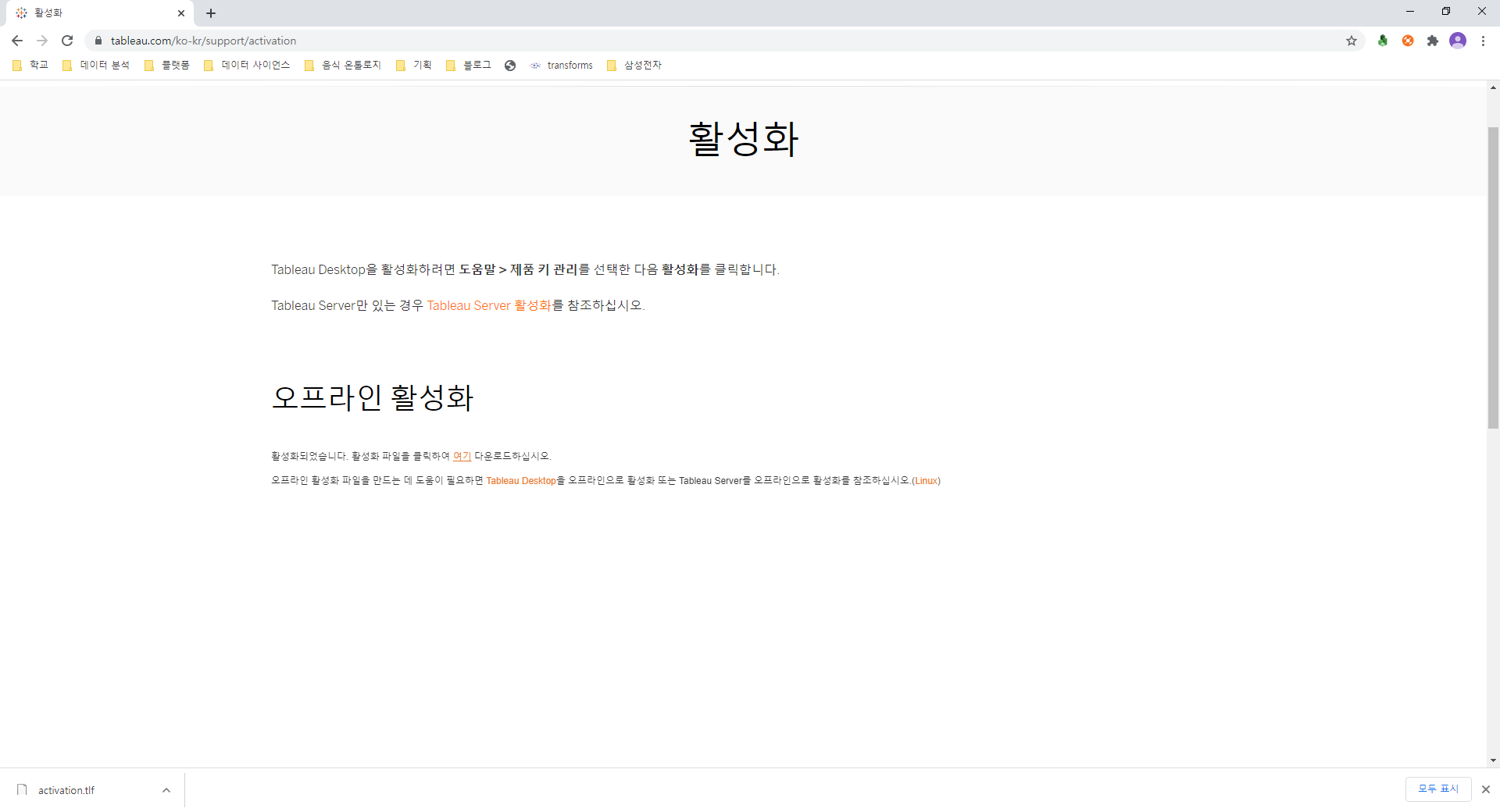
Task: Click the 활성화 page title
Action: point(743,139)
